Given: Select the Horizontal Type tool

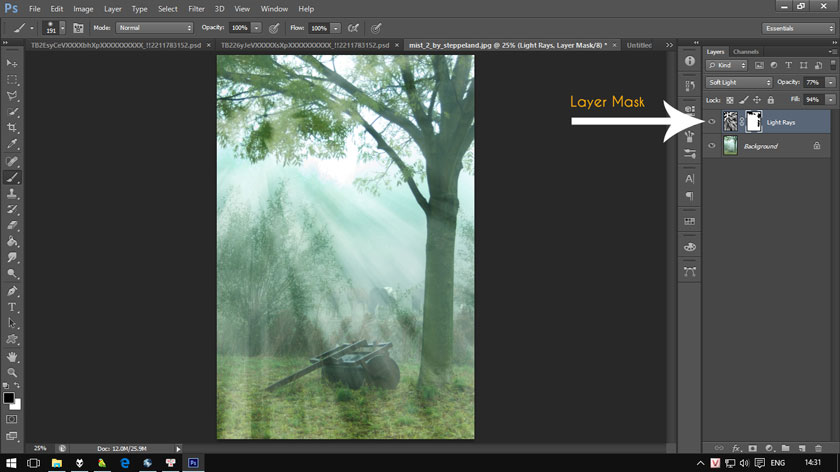Looking at the screenshot, I should [12, 307].
